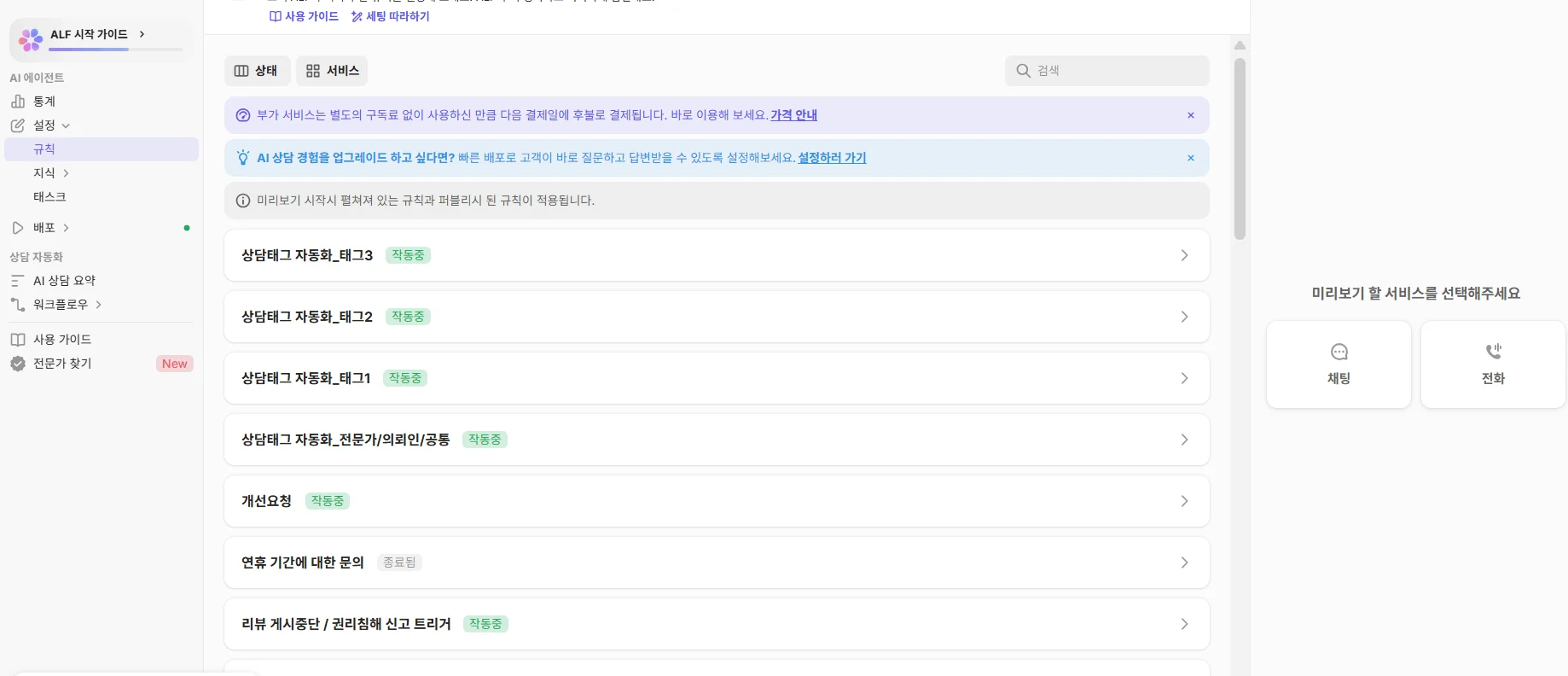The height and width of the screenshot is (676, 1568).
Task: Click the magnifier search icon
Action: [1024, 71]
